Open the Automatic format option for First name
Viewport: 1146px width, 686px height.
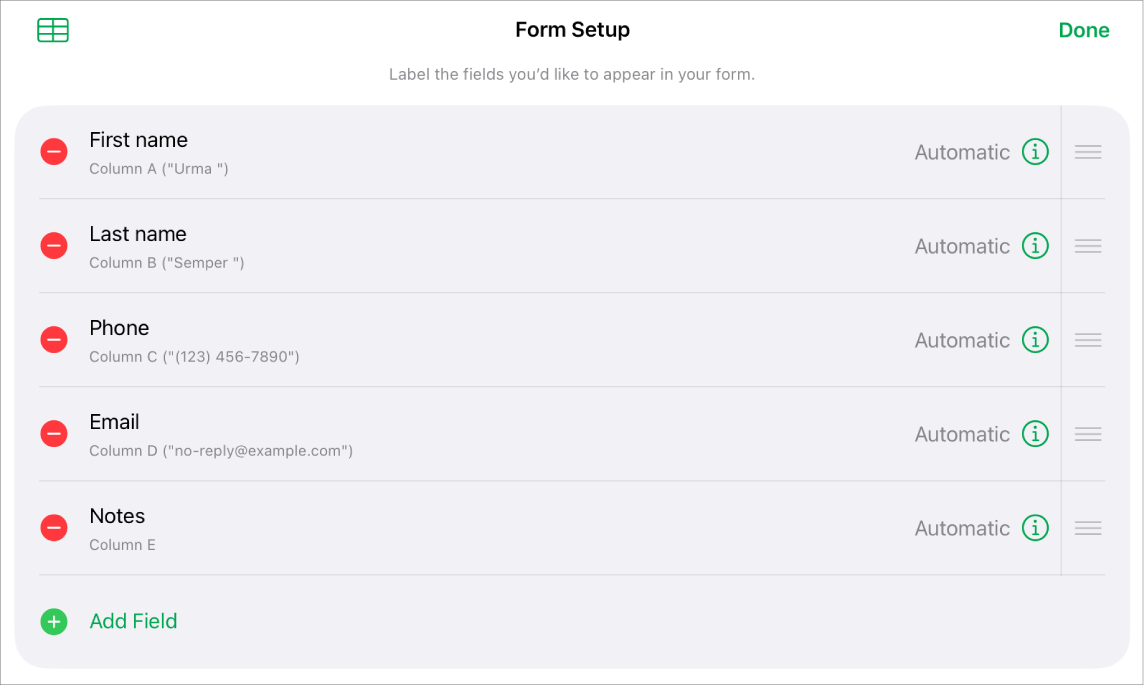(x=962, y=151)
